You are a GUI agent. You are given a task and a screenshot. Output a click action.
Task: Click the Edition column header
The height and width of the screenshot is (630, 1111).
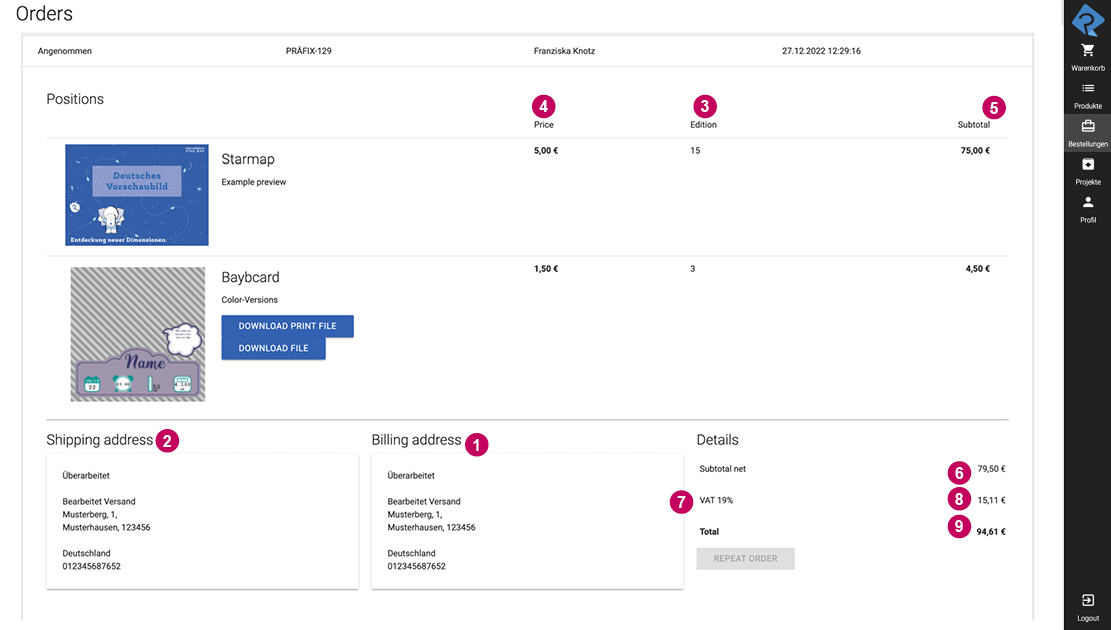point(703,124)
